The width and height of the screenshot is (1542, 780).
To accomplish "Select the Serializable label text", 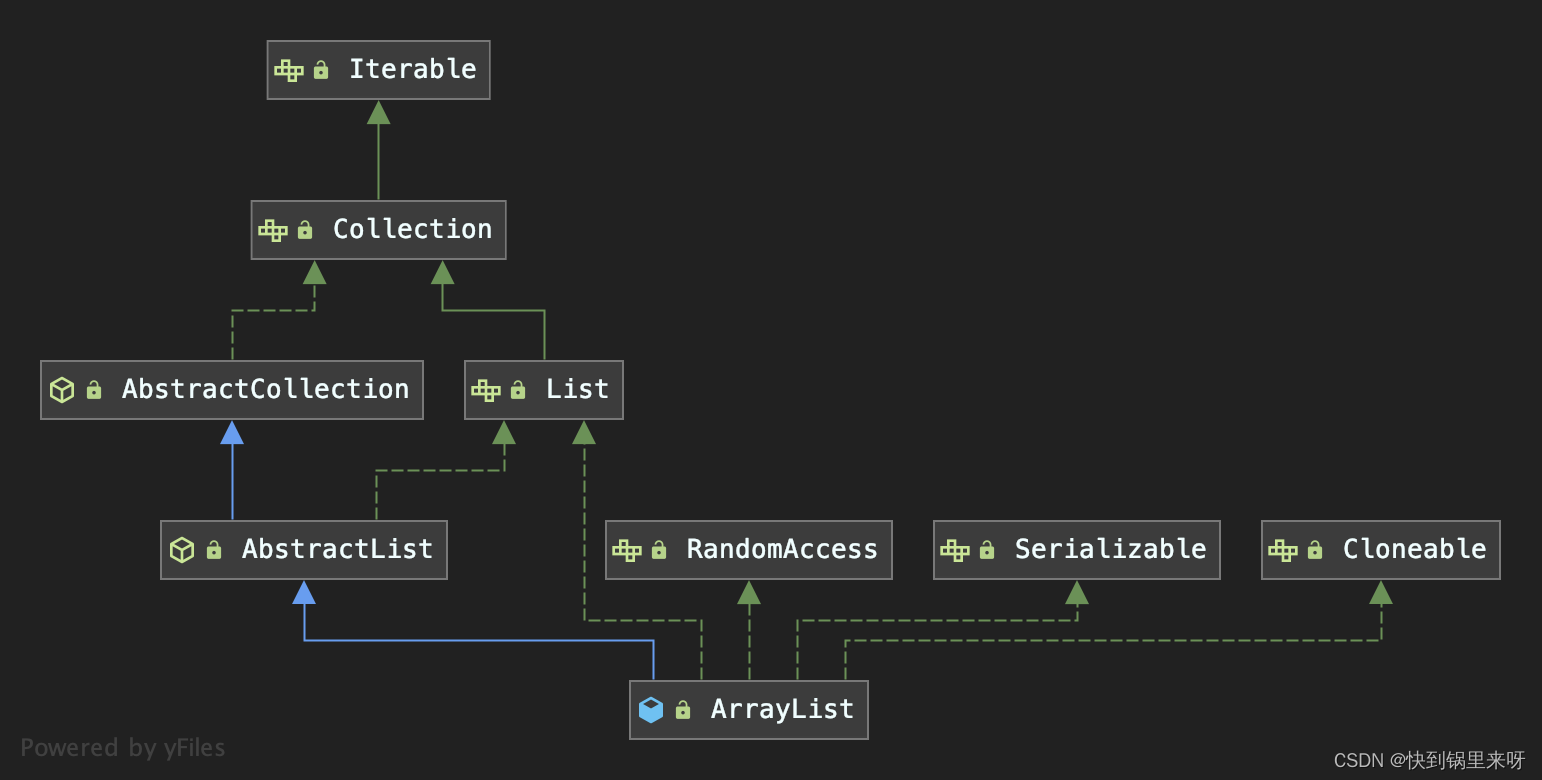I will 1111,549.
